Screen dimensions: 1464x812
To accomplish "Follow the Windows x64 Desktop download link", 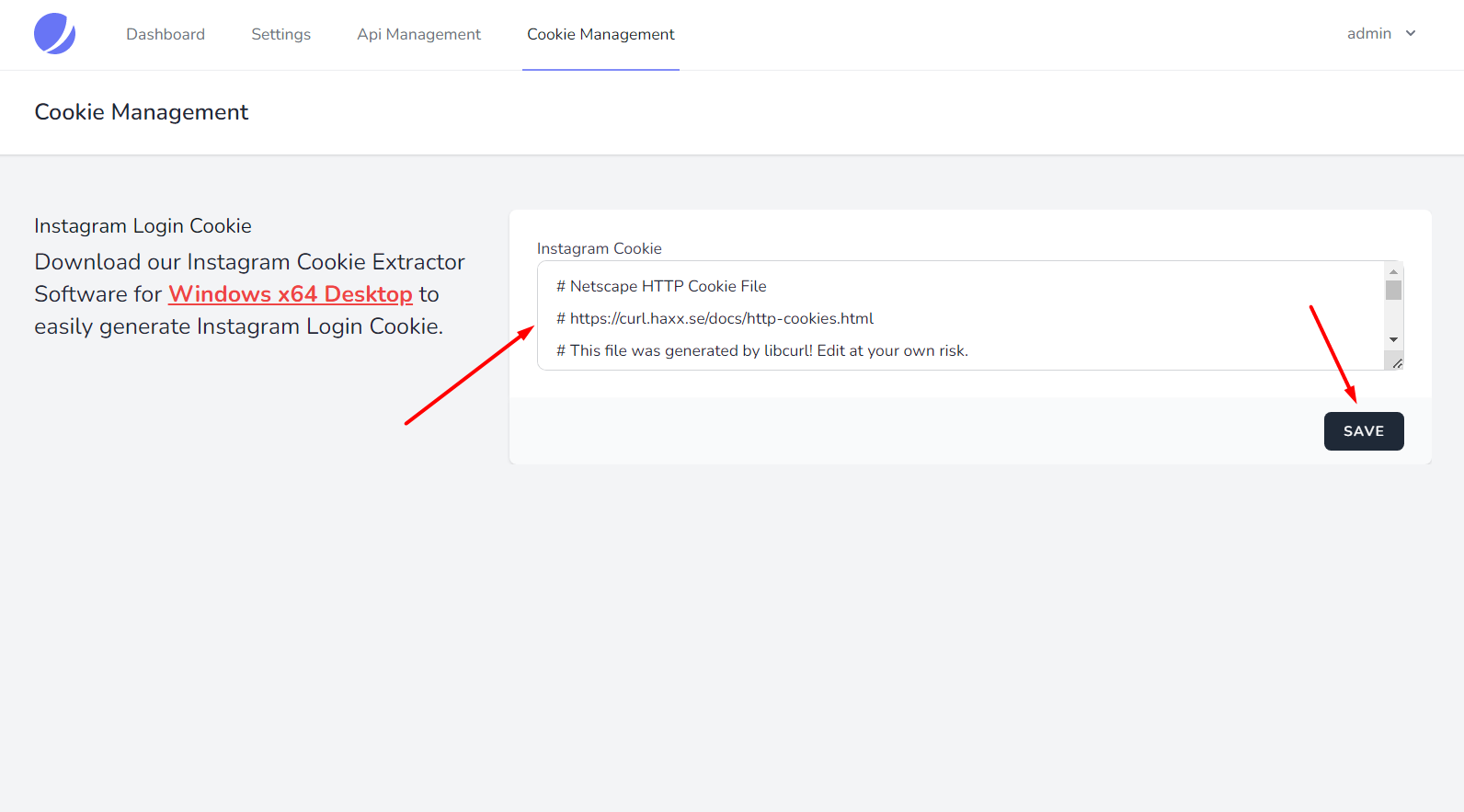I will pyautogui.click(x=291, y=294).
